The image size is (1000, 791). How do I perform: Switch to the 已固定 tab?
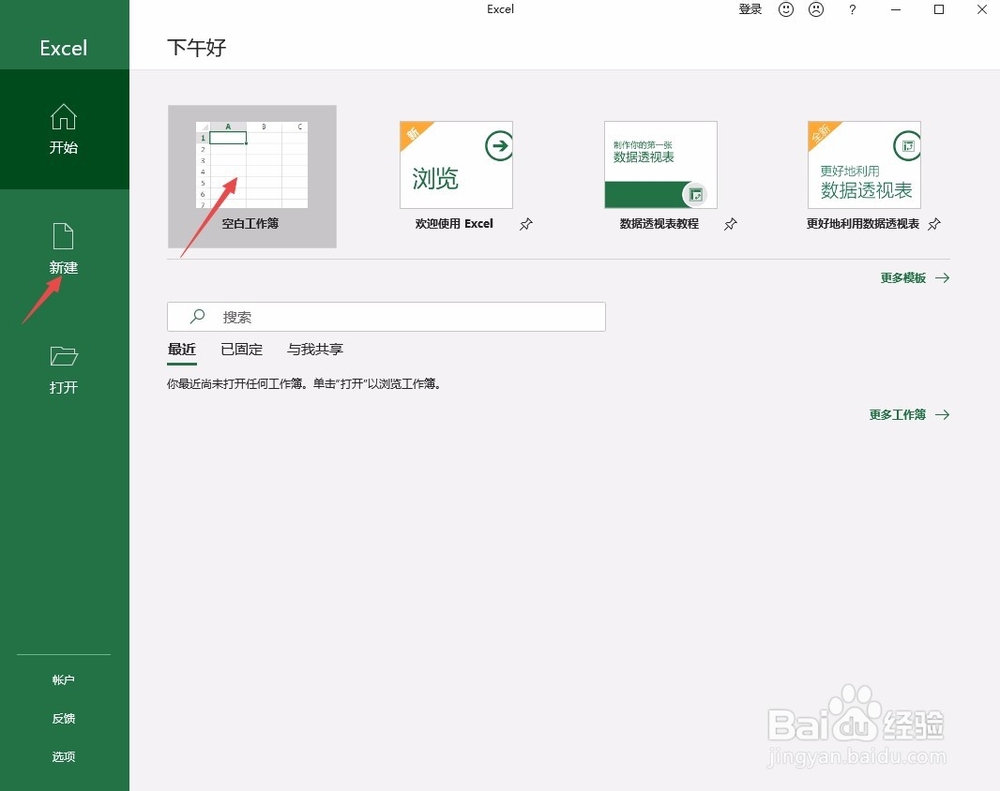tap(242, 350)
